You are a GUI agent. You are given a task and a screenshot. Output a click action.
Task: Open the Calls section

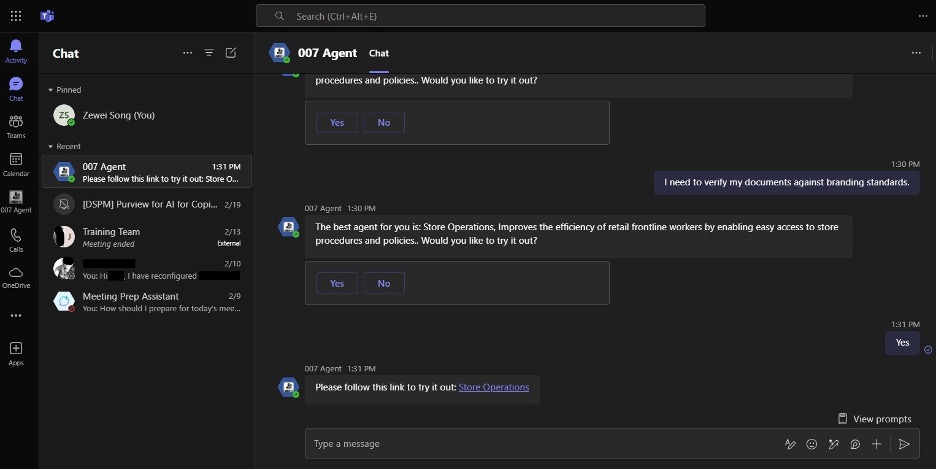pyautogui.click(x=16, y=240)
